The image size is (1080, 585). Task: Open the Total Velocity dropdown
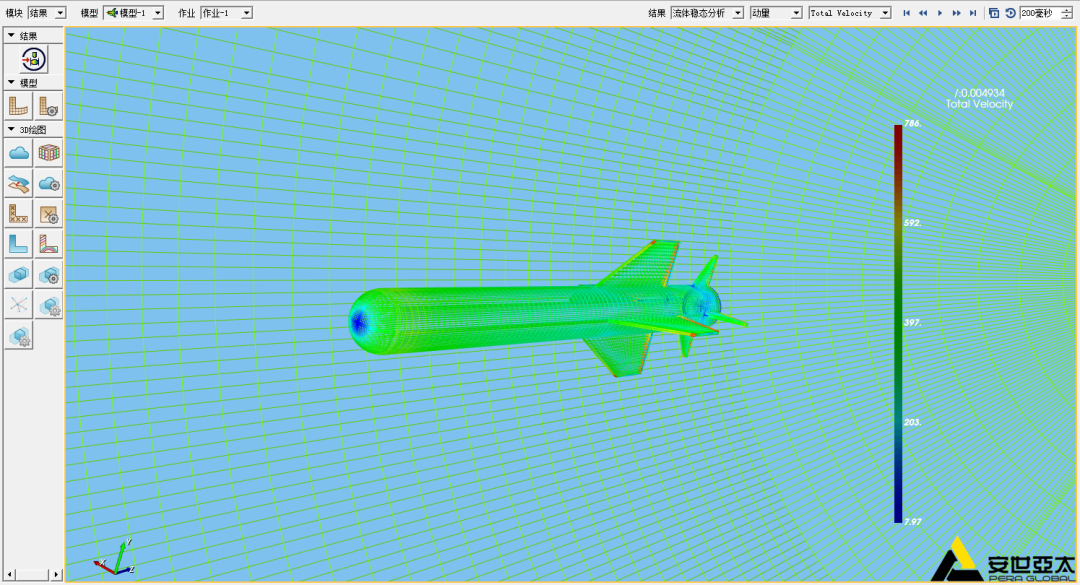(850, 13)
